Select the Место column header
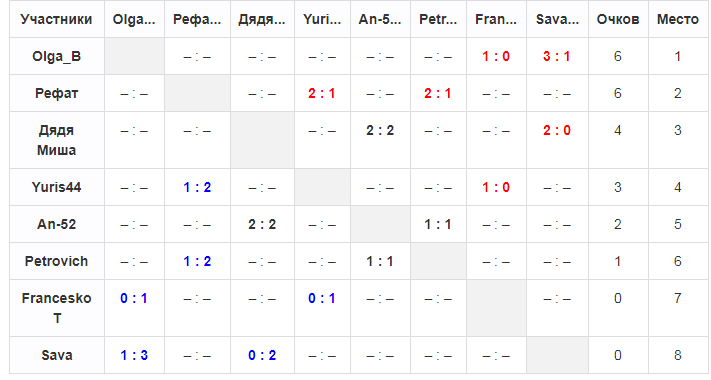This screenshot has height=380, width=711. 677,19
